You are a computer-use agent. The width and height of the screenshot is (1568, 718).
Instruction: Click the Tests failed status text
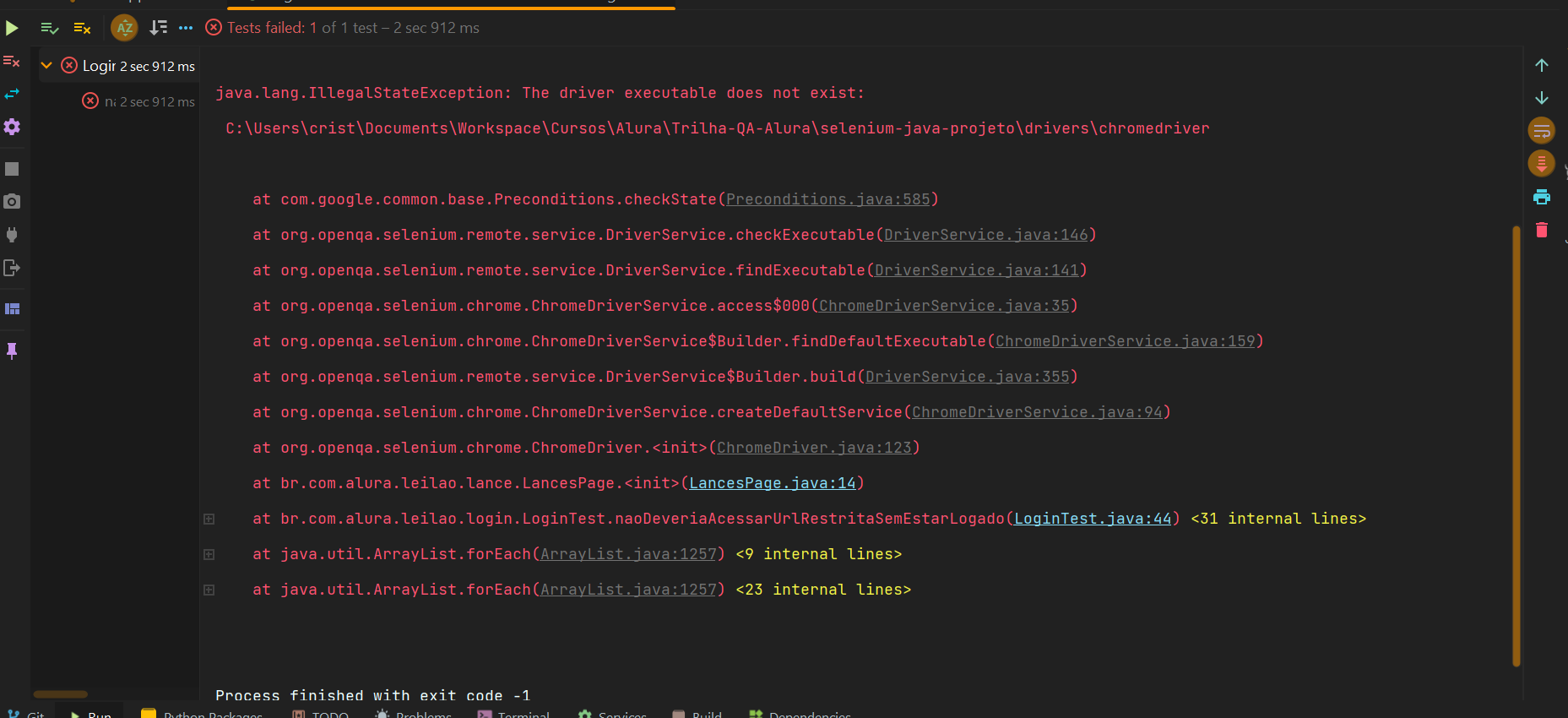(x=353, y=28)
